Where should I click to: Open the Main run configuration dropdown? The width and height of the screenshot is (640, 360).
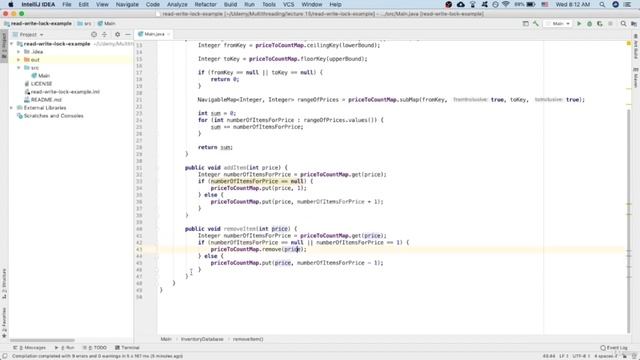[558, 24]
